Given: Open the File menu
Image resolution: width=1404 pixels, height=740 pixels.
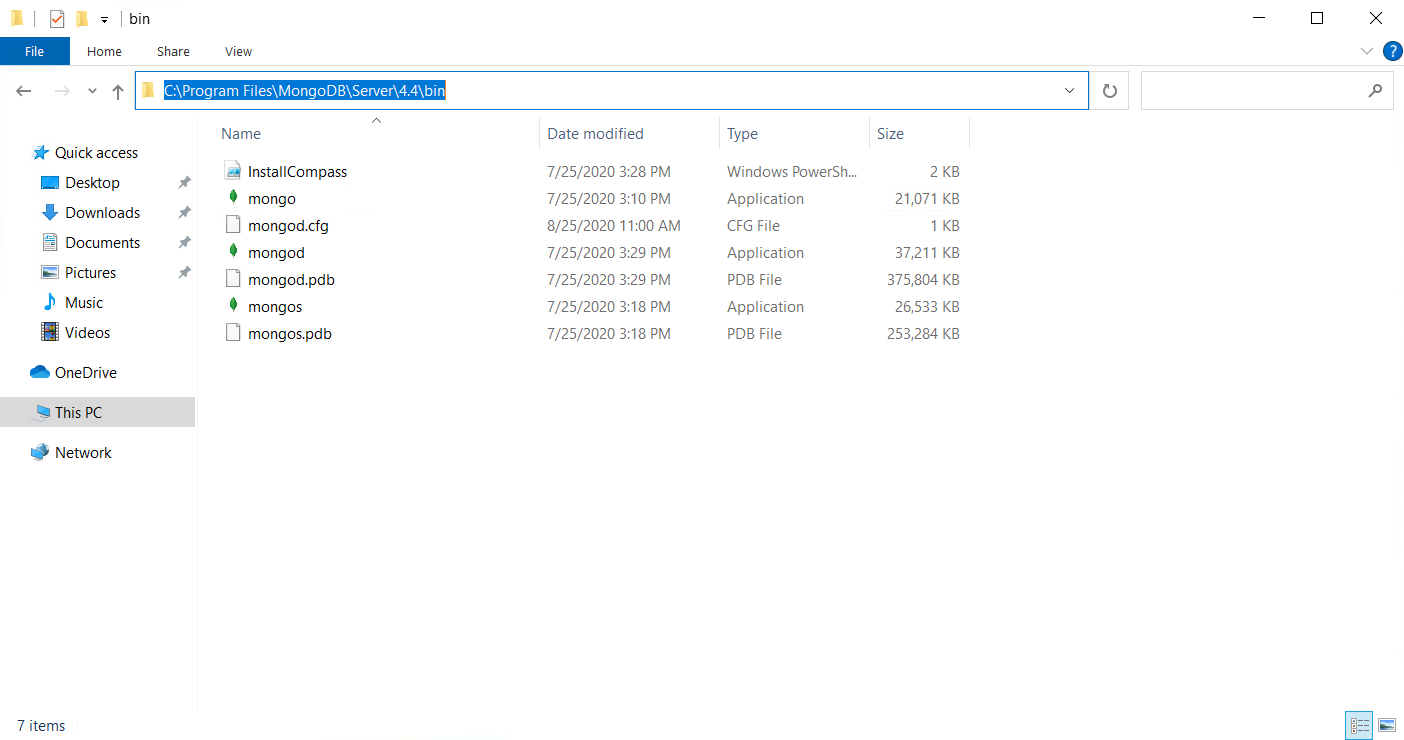Looking at the screenshot, I should pos(34,51).
